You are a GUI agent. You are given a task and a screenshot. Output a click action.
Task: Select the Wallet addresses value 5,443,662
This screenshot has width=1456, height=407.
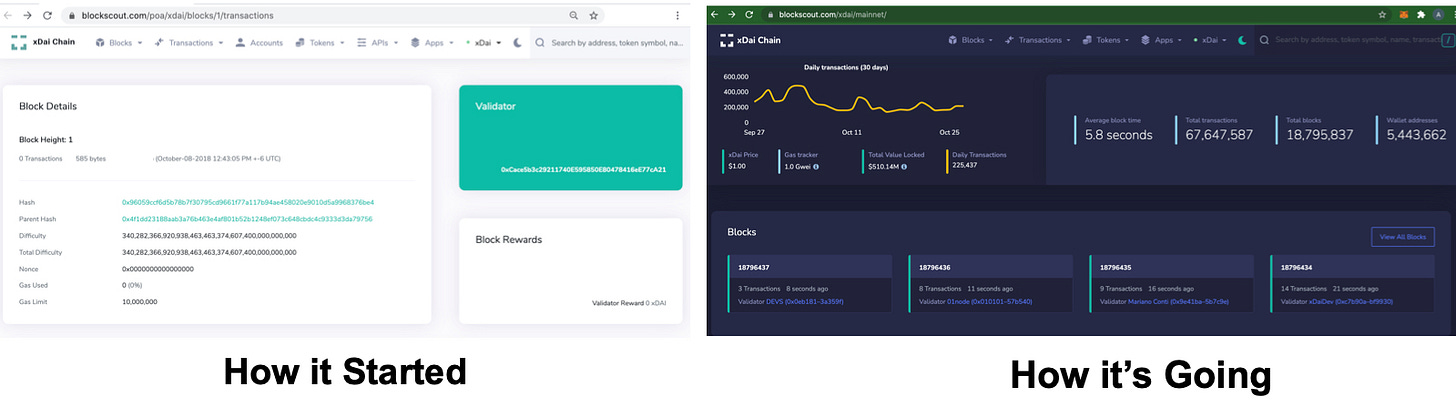click(x=1417, y=135)
